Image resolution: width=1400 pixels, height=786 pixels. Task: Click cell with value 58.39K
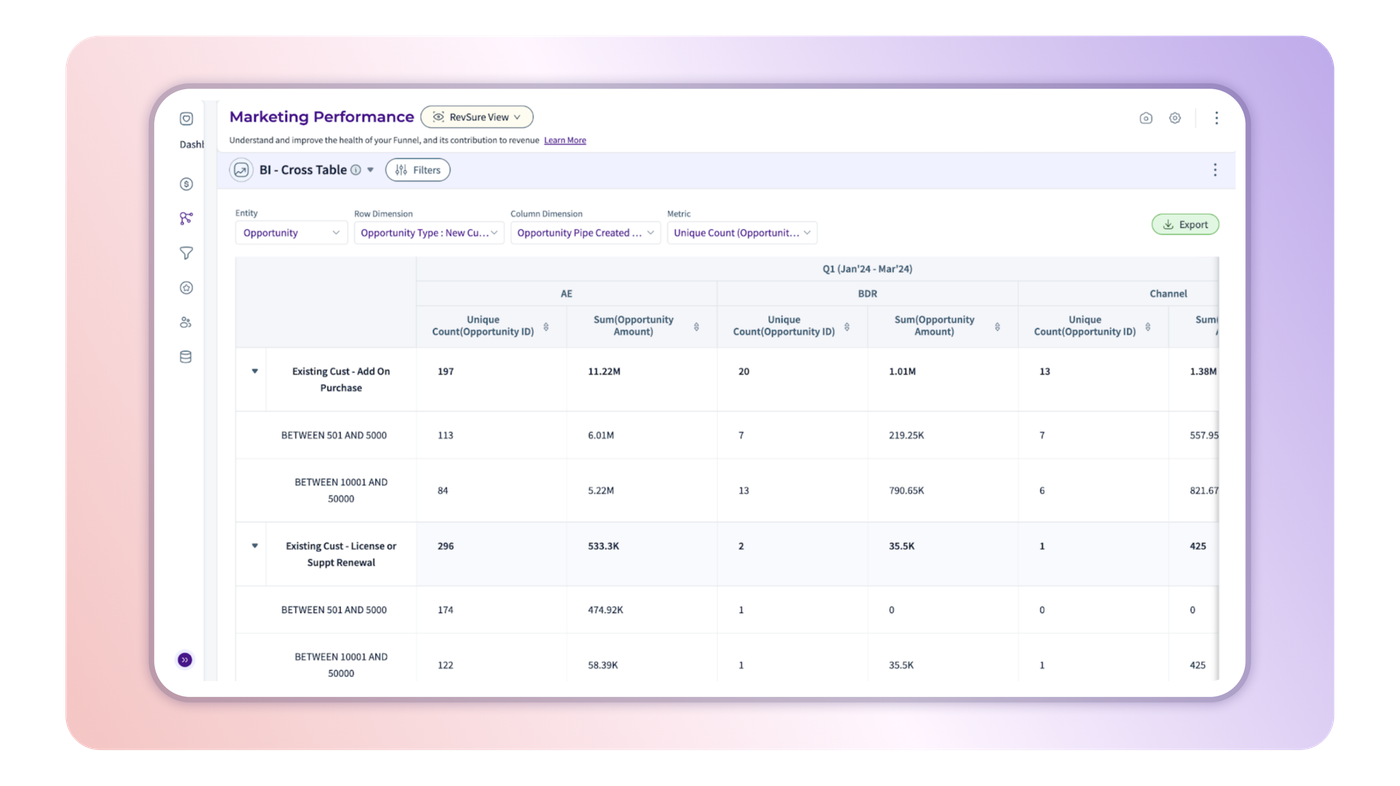pyautogui.click(x=603, y=665)
